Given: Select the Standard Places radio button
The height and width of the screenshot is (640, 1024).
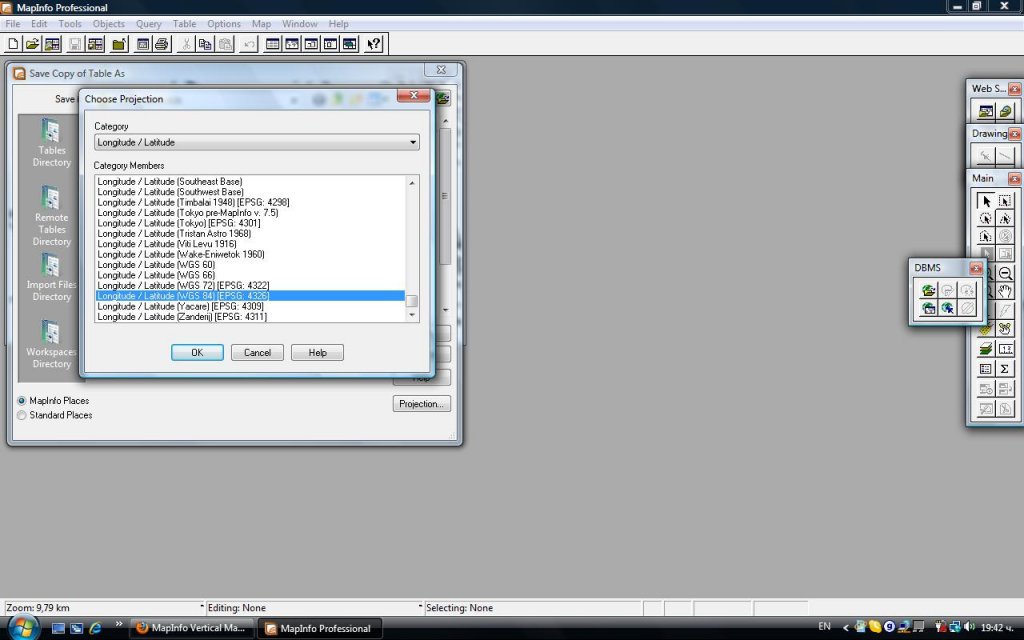Looking at the screenshot, I should pos(22,415).
